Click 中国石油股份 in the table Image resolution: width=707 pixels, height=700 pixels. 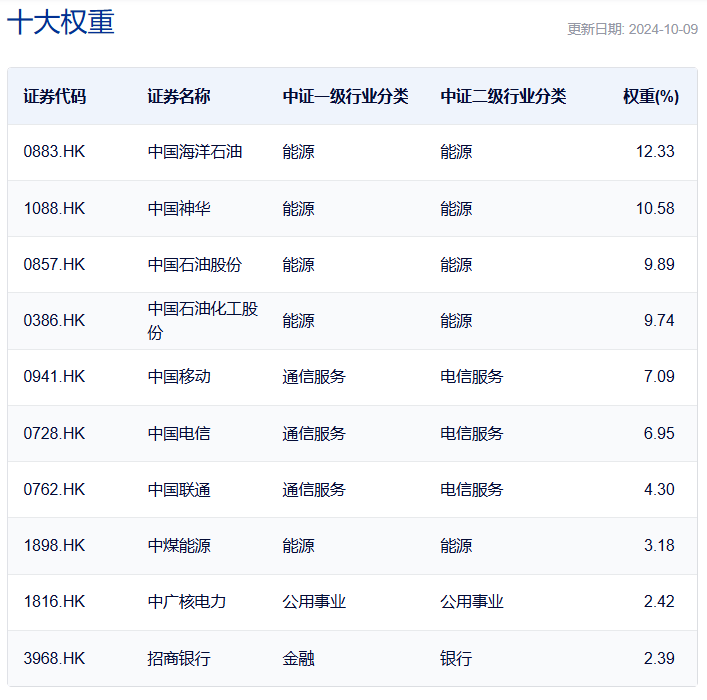pyautogui.click(x=195, y=264)
